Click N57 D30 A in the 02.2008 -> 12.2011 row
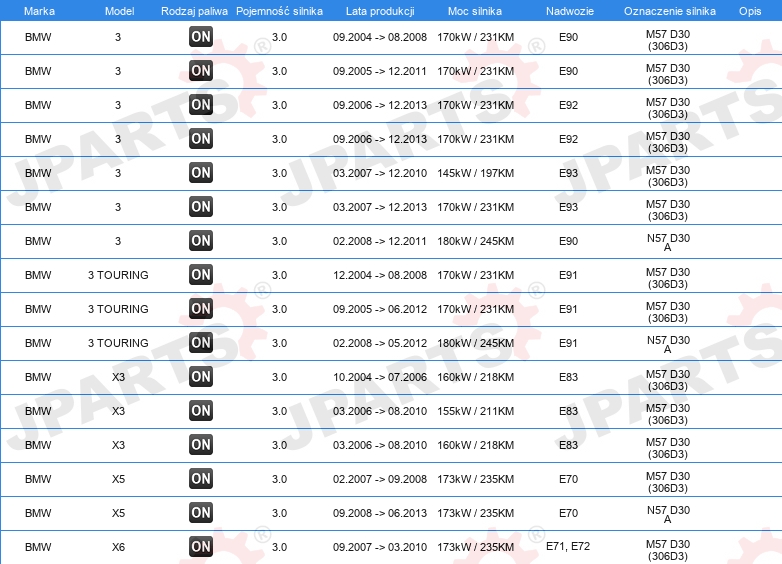The image size is (782, 564). tap(668, 242)
